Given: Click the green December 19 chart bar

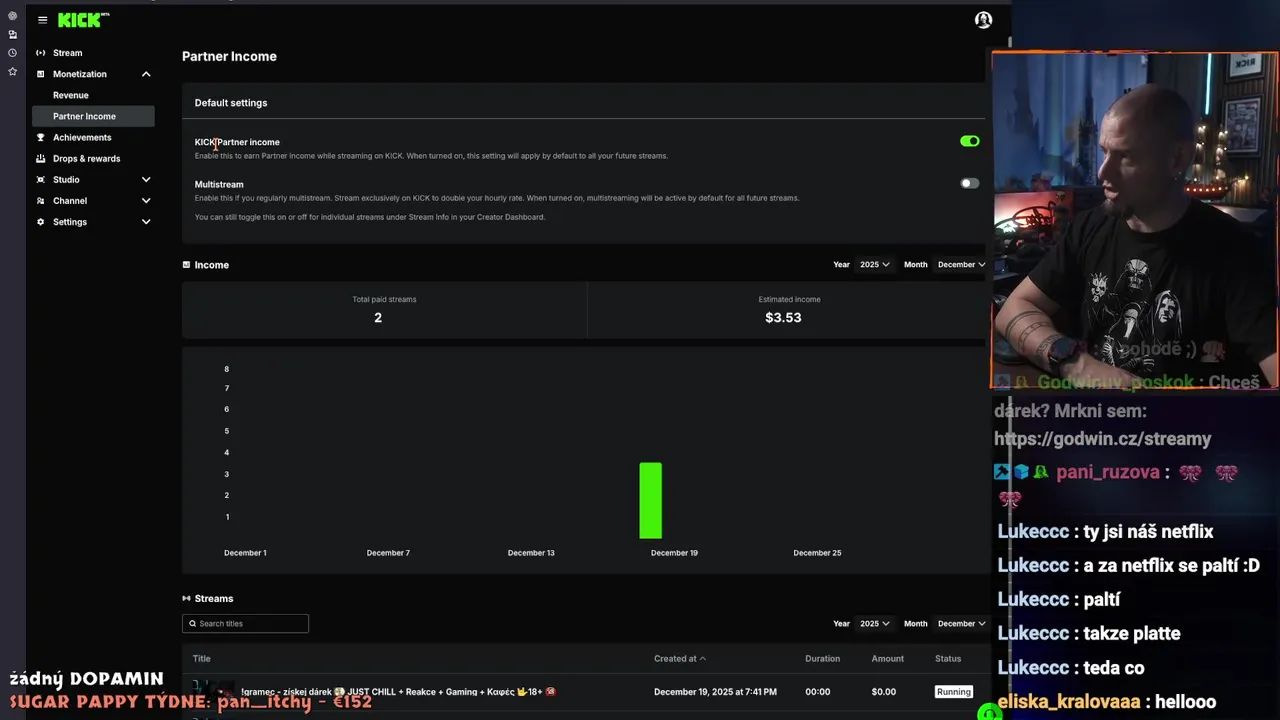Looking at the screenshot, I should pyautogui.click(x=651, y=500).
